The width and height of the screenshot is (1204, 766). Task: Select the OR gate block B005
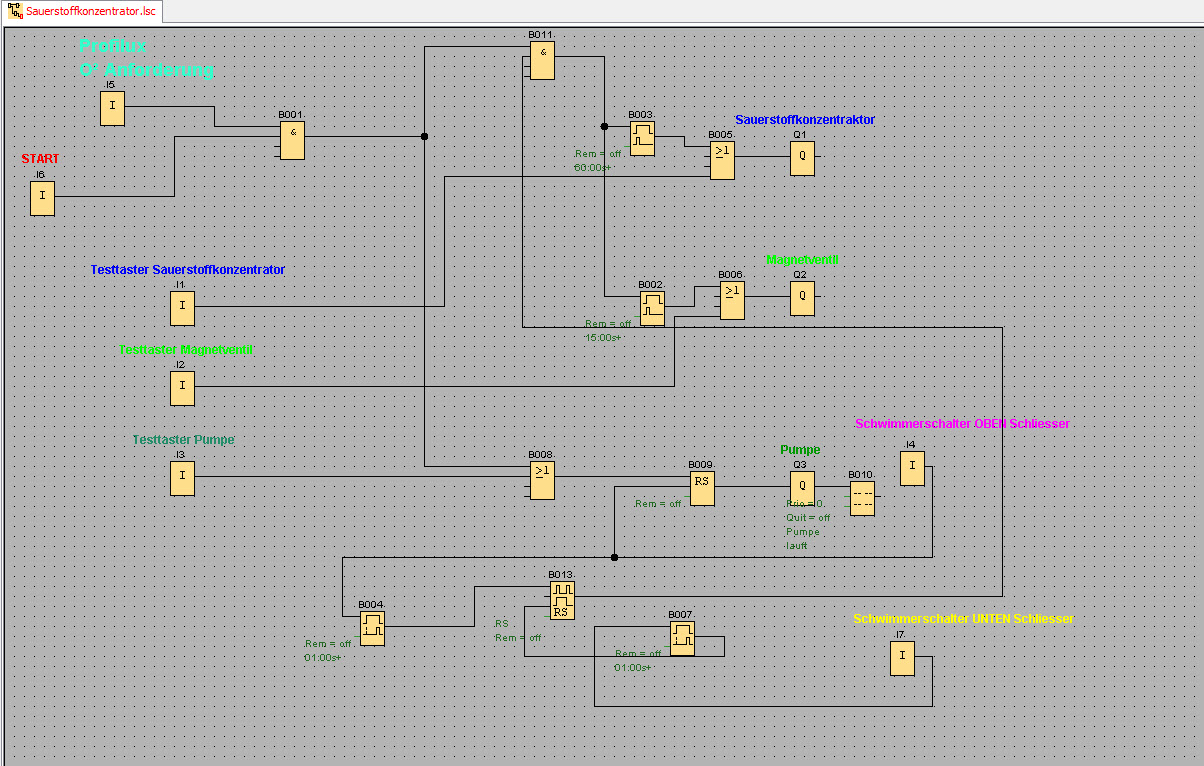pyautogui.click(x=722, y=161)
